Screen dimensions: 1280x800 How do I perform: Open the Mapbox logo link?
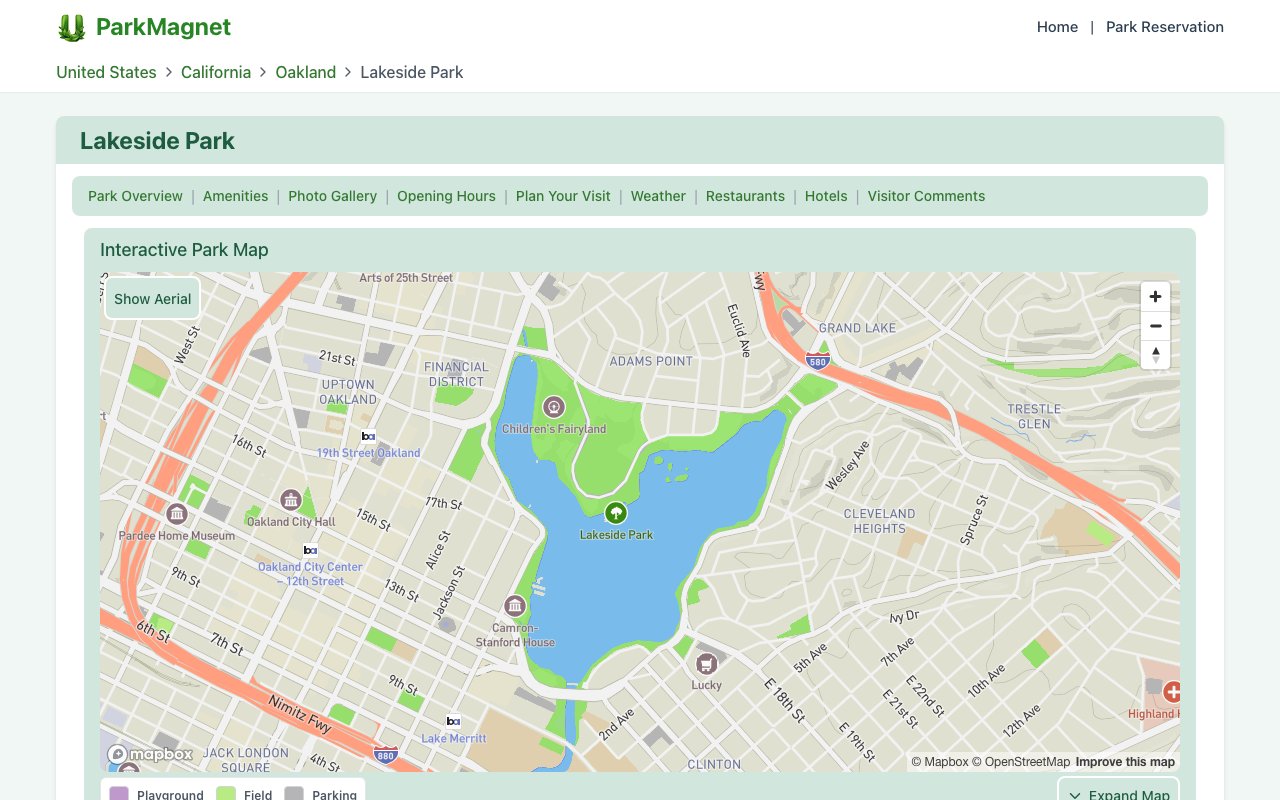pyautogui.click(x=150, y=754)
